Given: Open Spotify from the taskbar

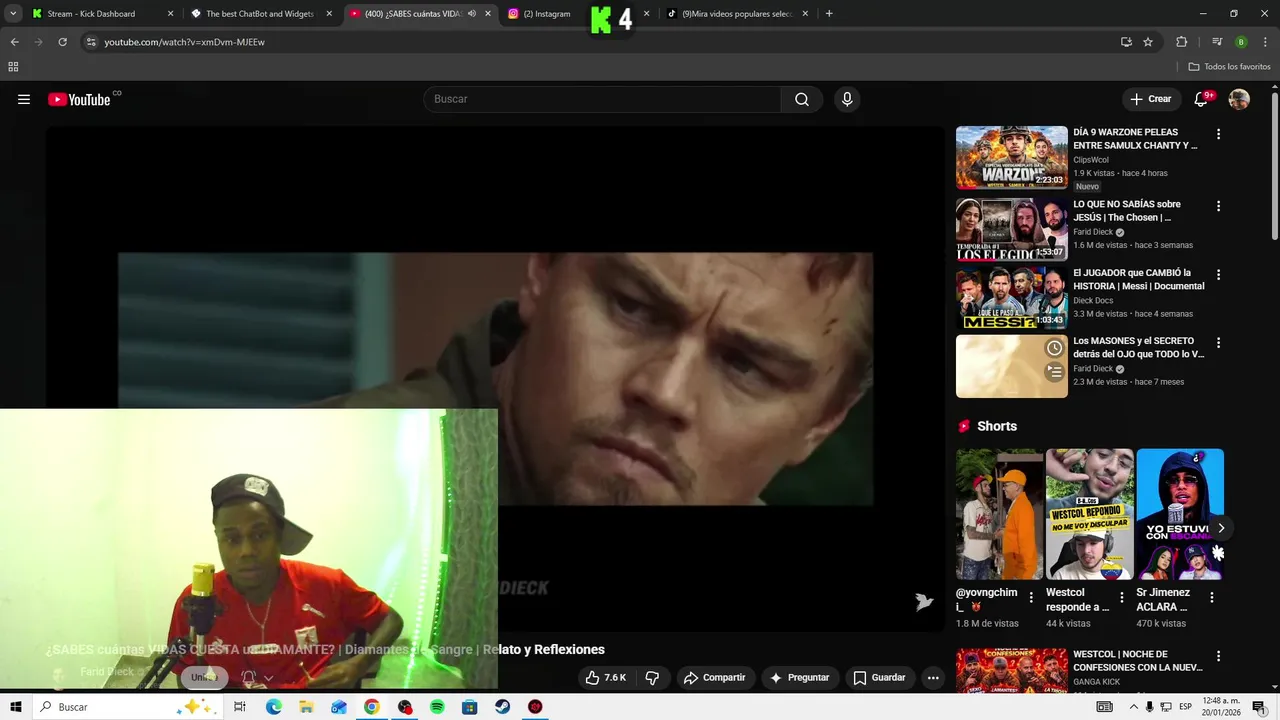Looking at the screenshot, I should 437,707.
